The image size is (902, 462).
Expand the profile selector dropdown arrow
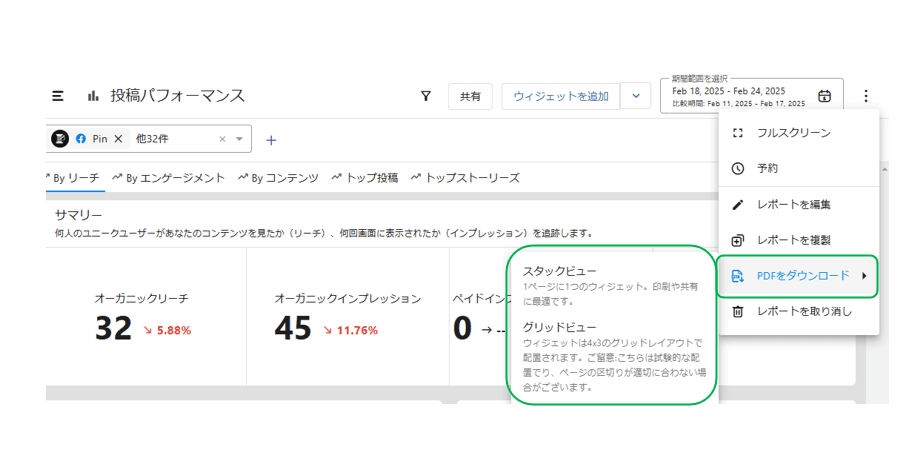click(240, 139)
